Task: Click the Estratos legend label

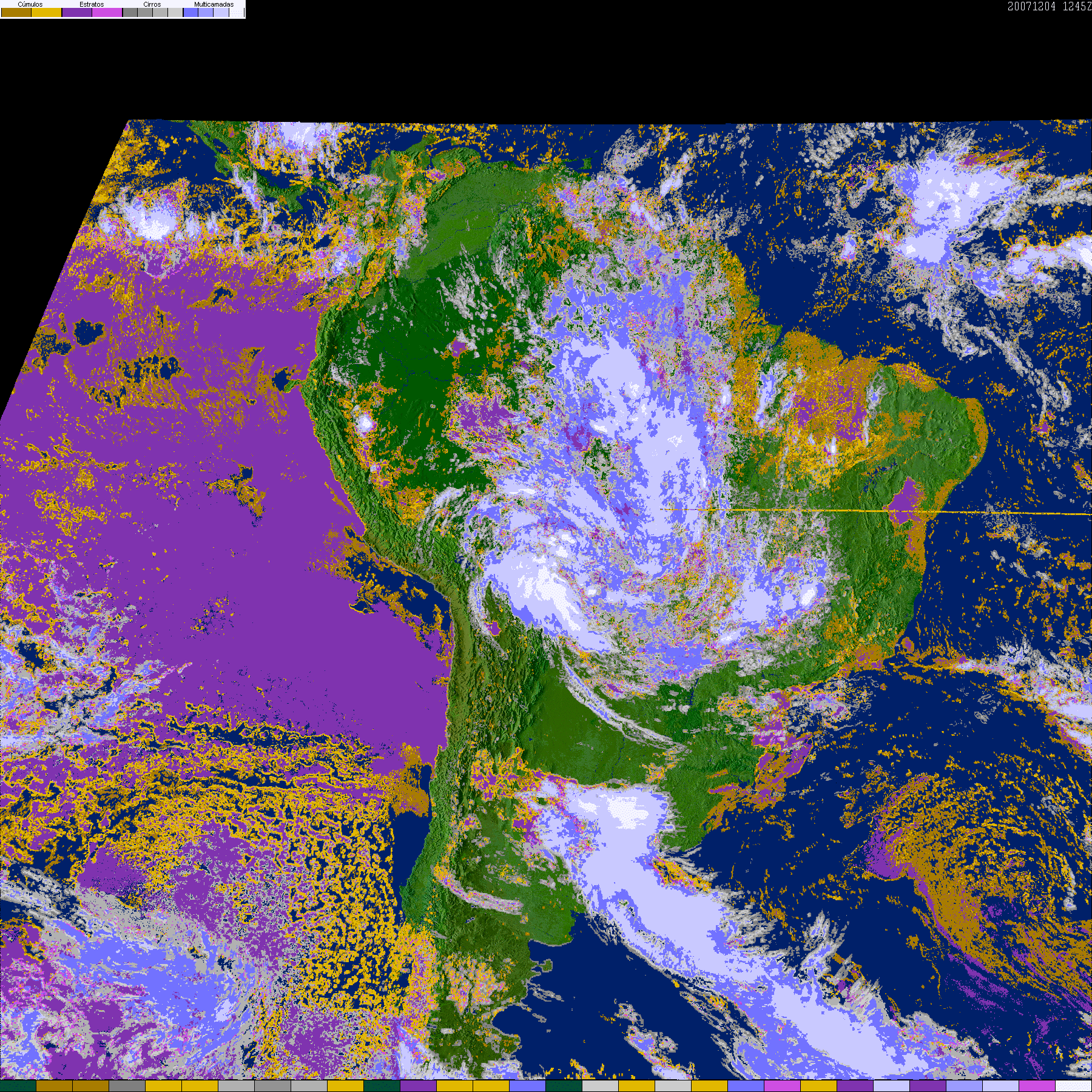Action: pos(92,4)
